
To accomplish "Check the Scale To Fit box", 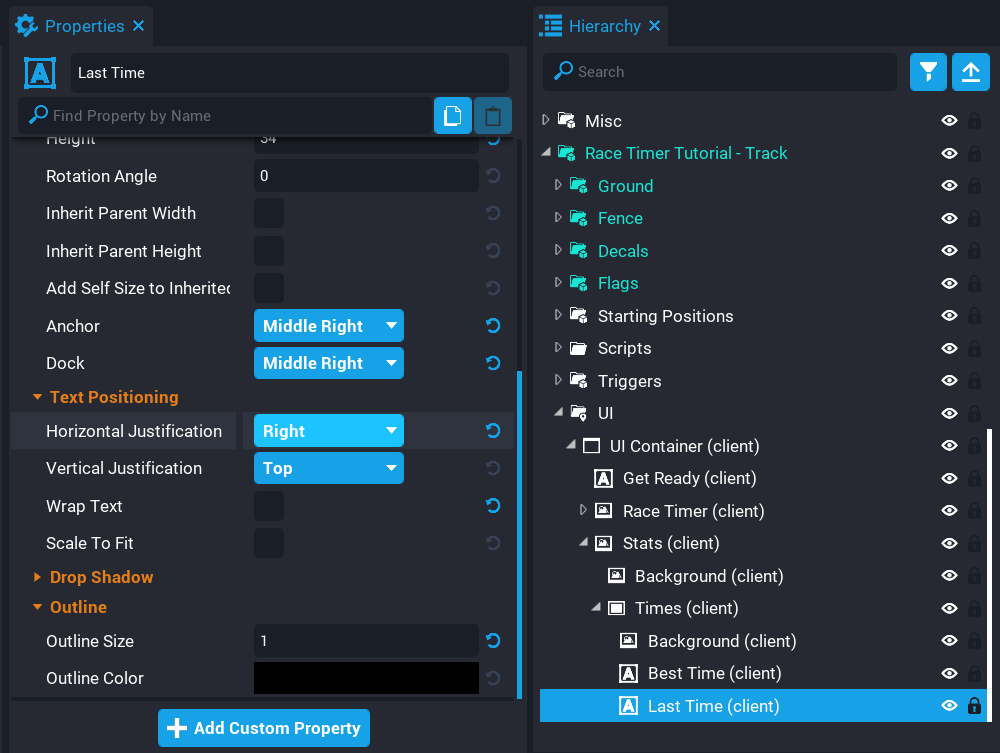I will pos(269,543).
